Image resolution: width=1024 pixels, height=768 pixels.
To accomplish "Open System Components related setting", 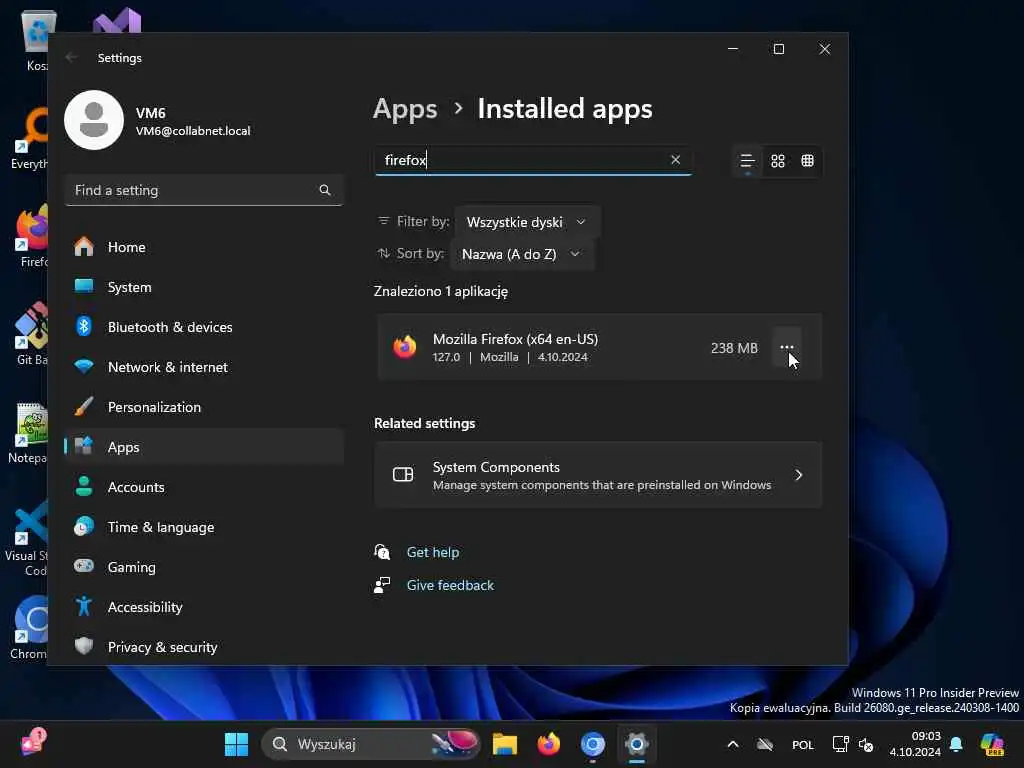I will coord(598,475).
